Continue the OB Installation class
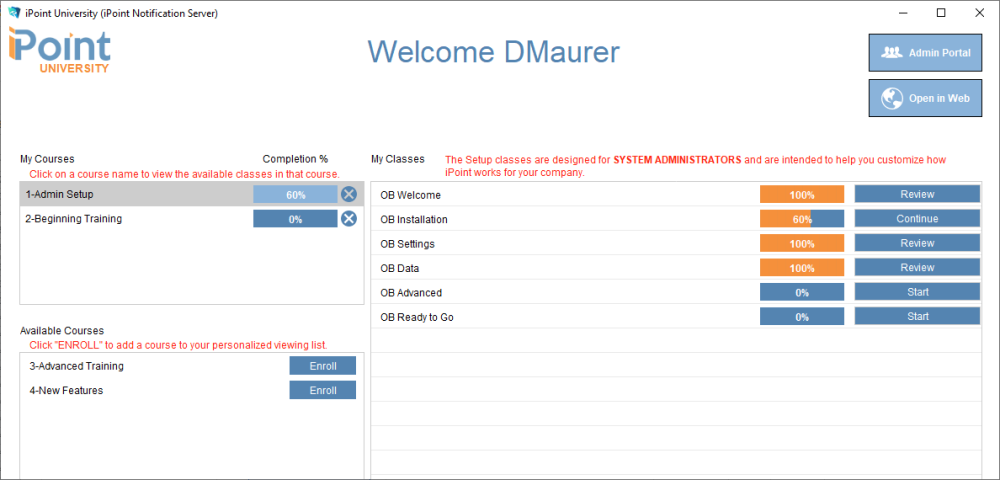The image size is (1000, 480). pyautogui.click(x=917, y=219)
